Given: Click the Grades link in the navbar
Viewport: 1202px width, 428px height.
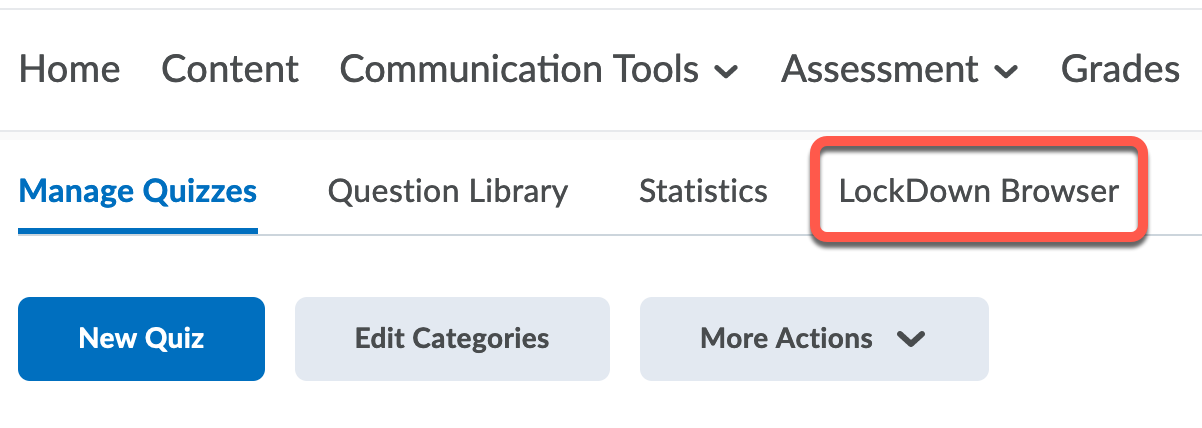Looking at the screenshot, I should [x=1120, y=69].
